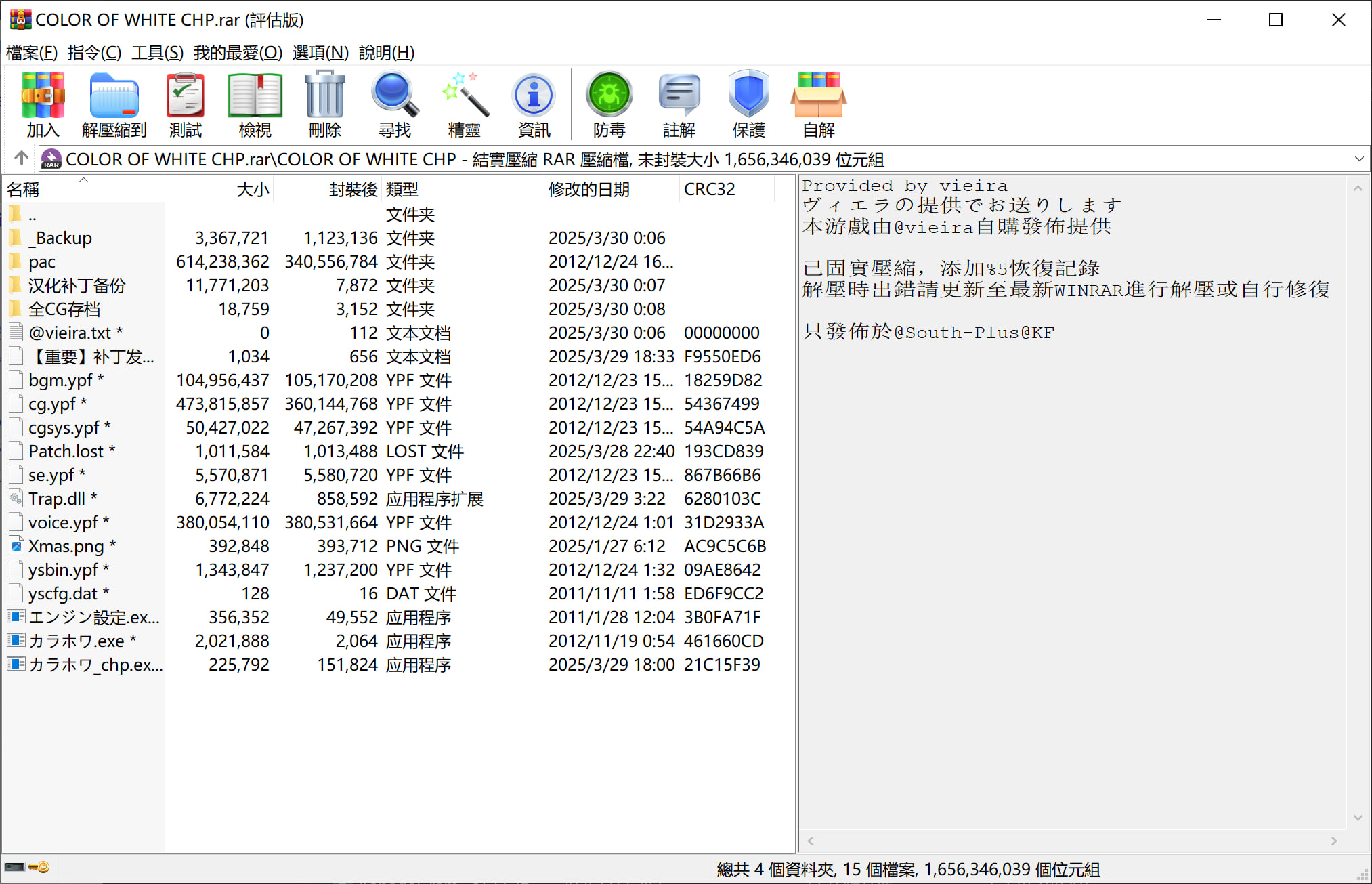The height and width of the screenshot is (884, 1372).
Task: Go up one folder level arrow
Action: [21, 159]
